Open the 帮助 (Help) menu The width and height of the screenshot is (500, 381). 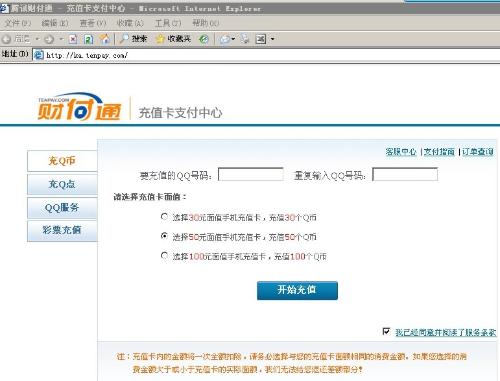click(x=206, y=23)
